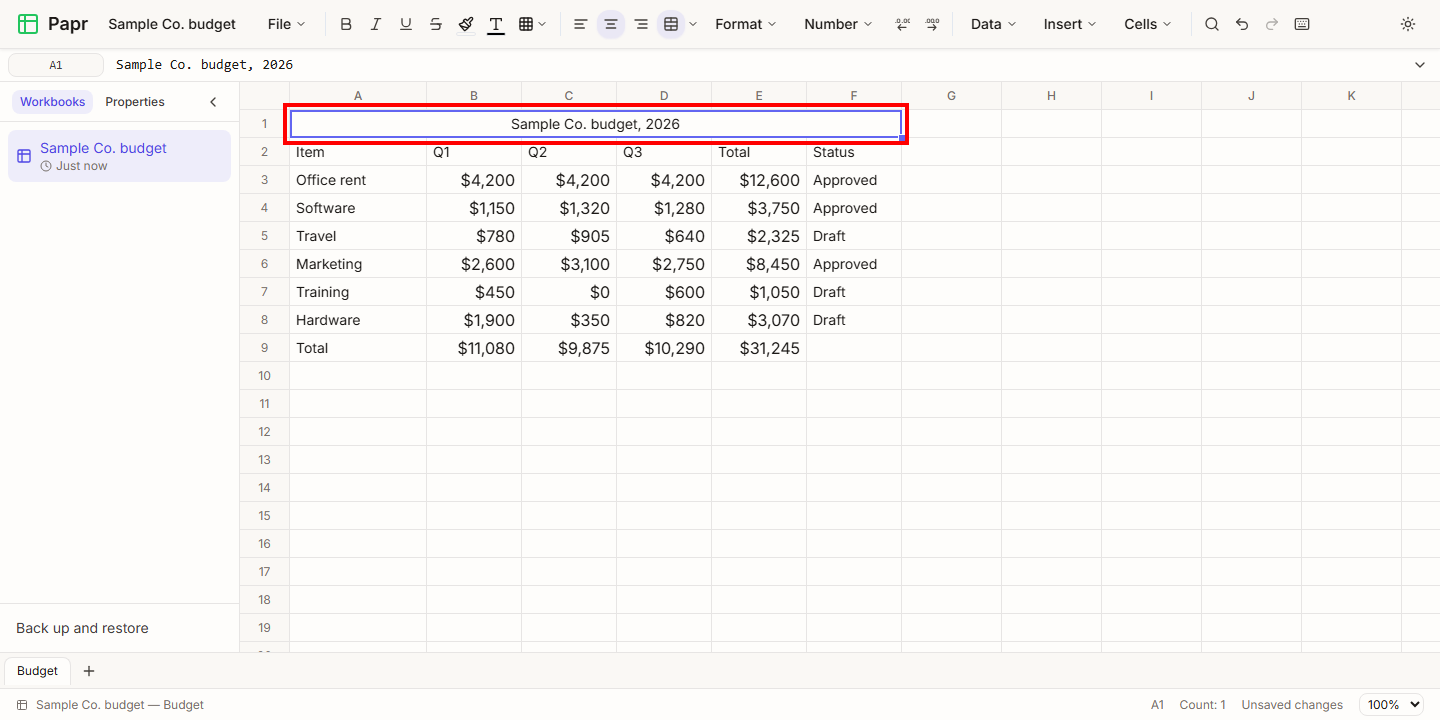
Task: Add a new sheet with plus icon
Action: pos(89,671)
